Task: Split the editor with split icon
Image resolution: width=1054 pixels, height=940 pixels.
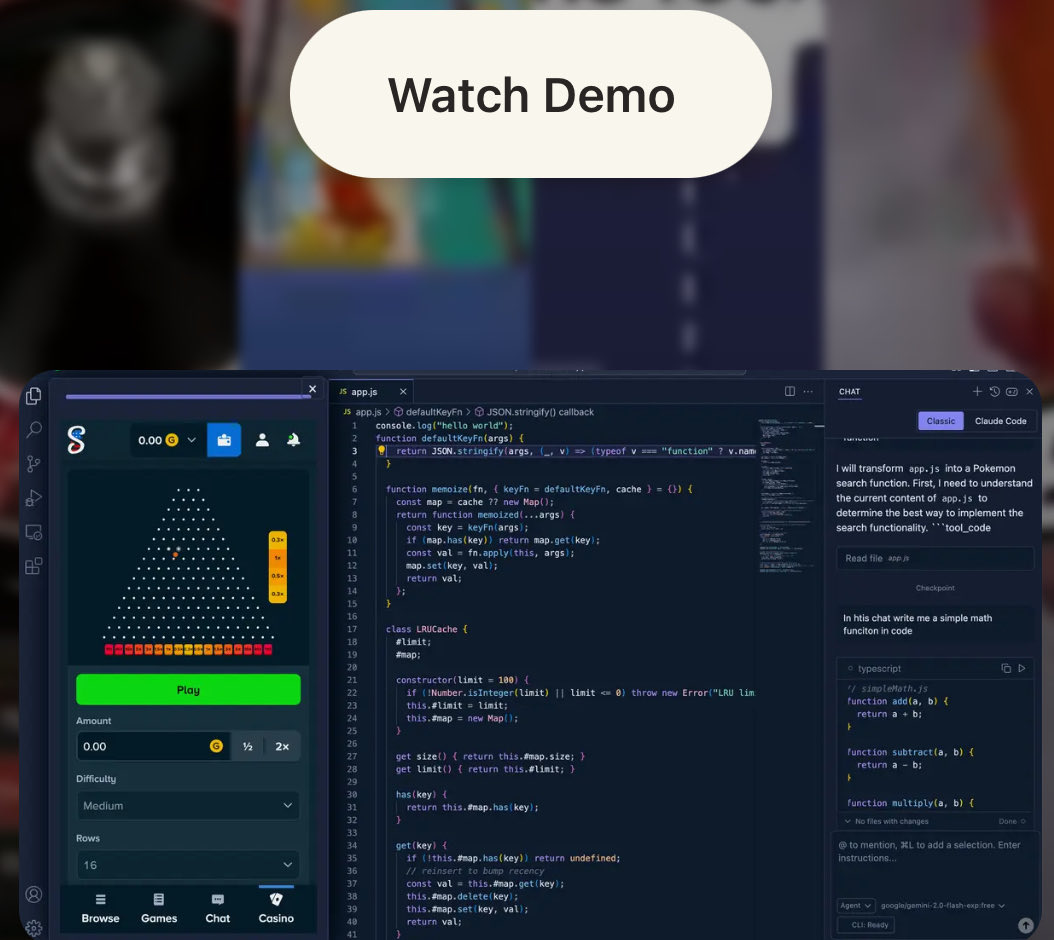Action: pos(790,391)
